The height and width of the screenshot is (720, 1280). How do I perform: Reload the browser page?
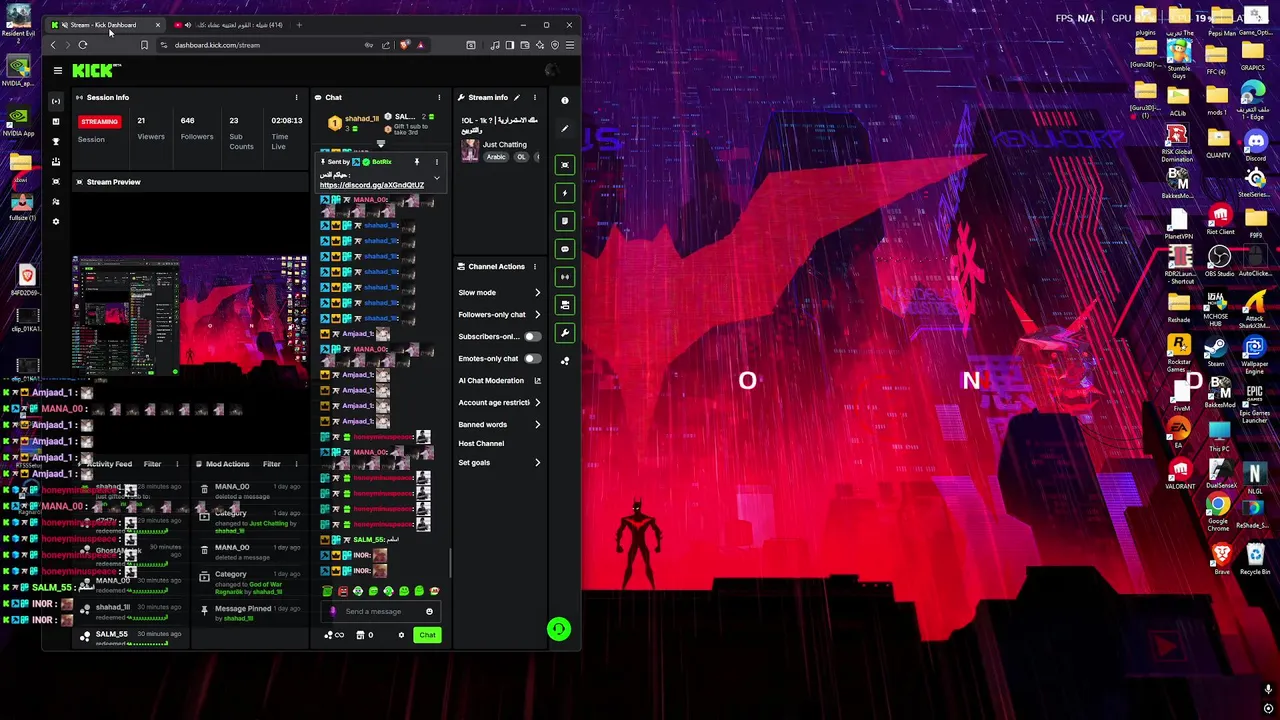83,45
